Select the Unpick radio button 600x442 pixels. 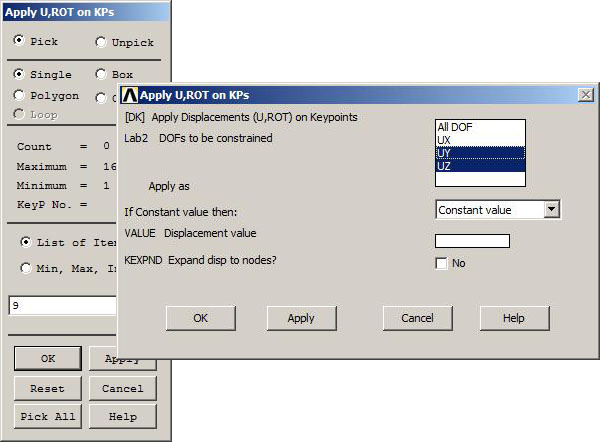point(101,42)
